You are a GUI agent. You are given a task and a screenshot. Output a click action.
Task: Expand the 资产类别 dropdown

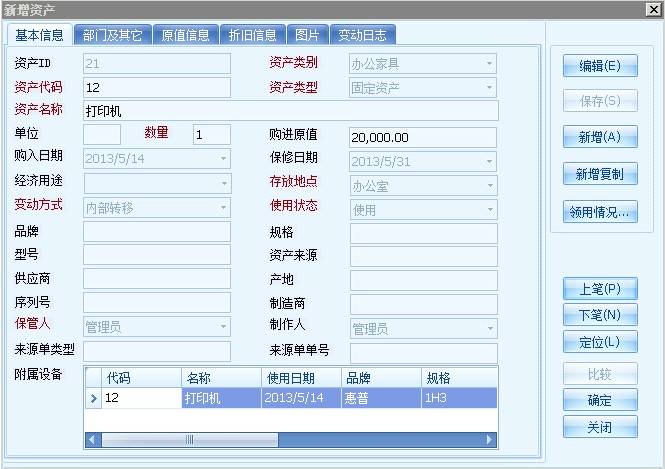(x=489, y=64)
